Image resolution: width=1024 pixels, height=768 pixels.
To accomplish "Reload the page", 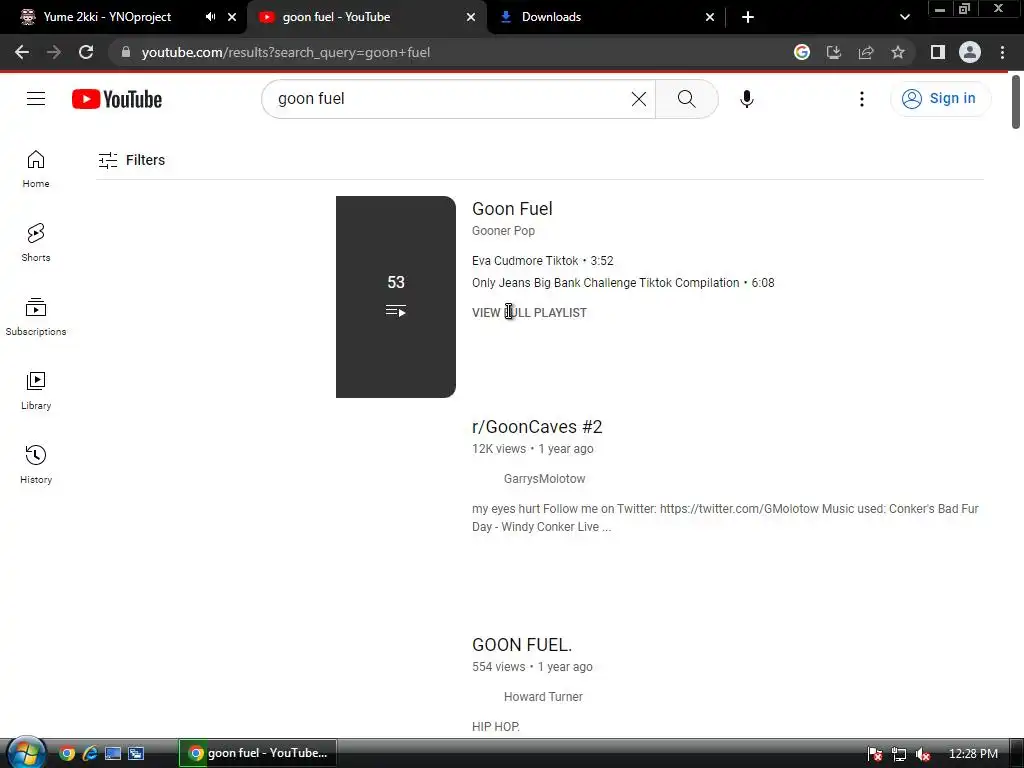I will pos(86,52).
